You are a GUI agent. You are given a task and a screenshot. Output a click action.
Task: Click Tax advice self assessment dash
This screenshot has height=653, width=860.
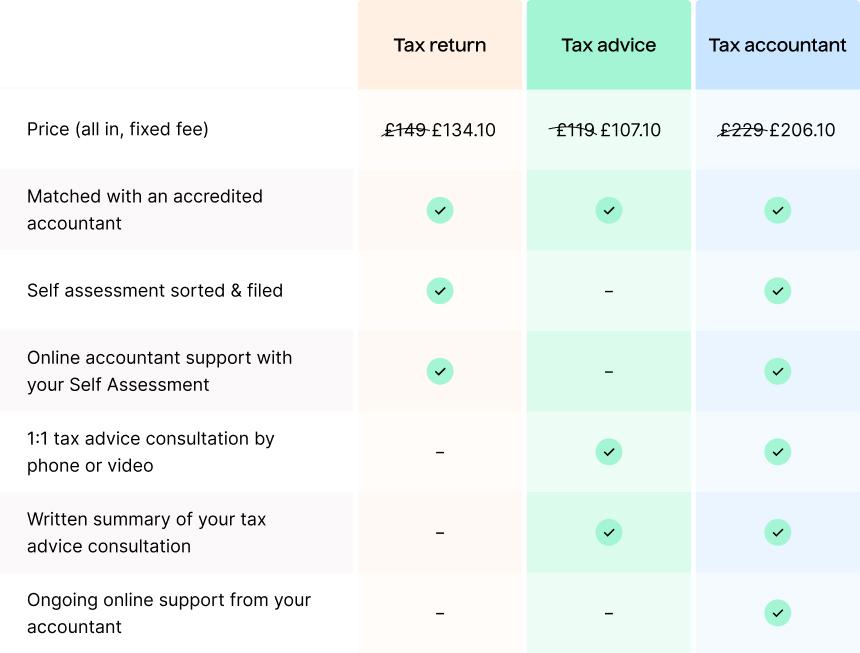[x=609, y=291]
